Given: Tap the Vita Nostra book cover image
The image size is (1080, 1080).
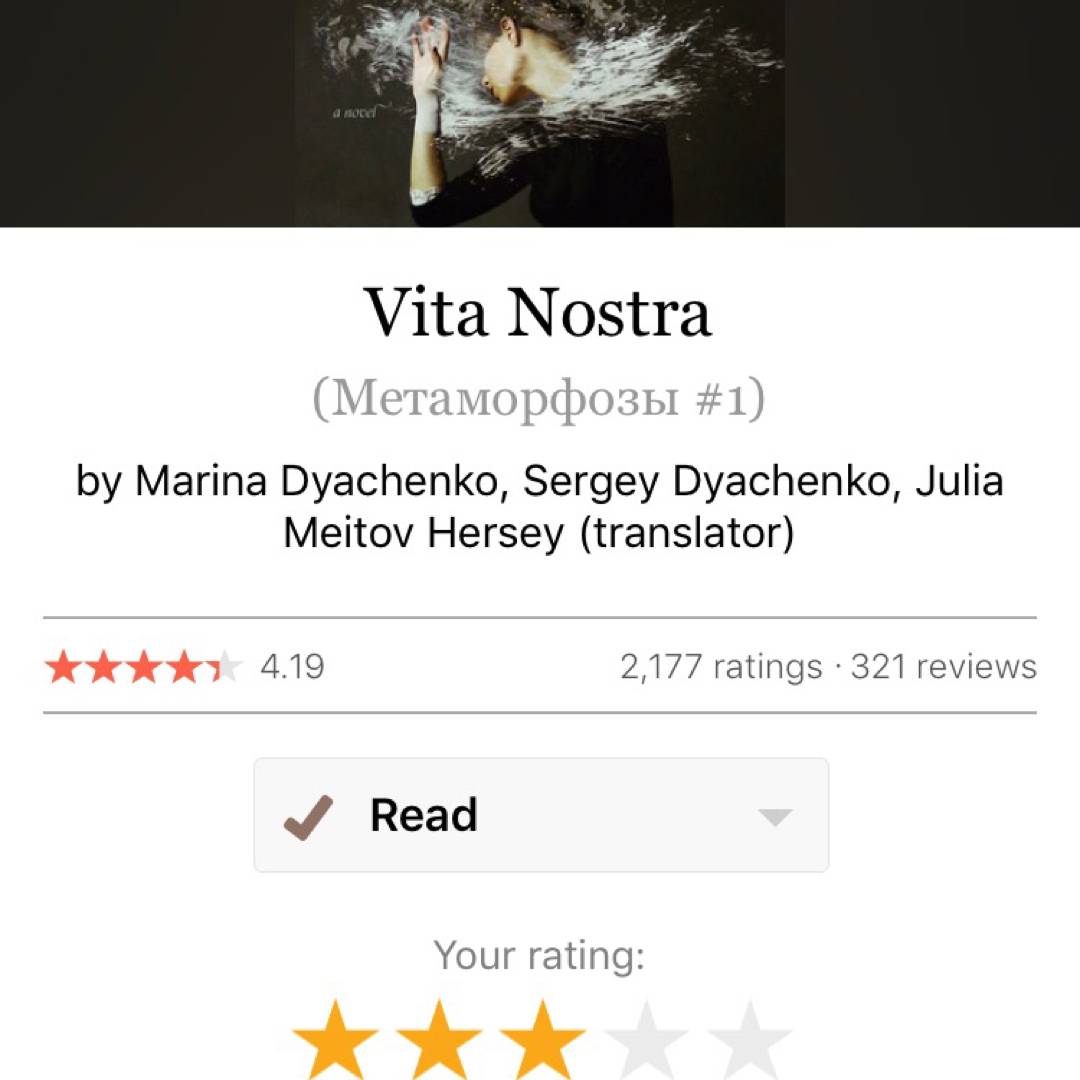Looking at the screenshot, I should point(541,113).
